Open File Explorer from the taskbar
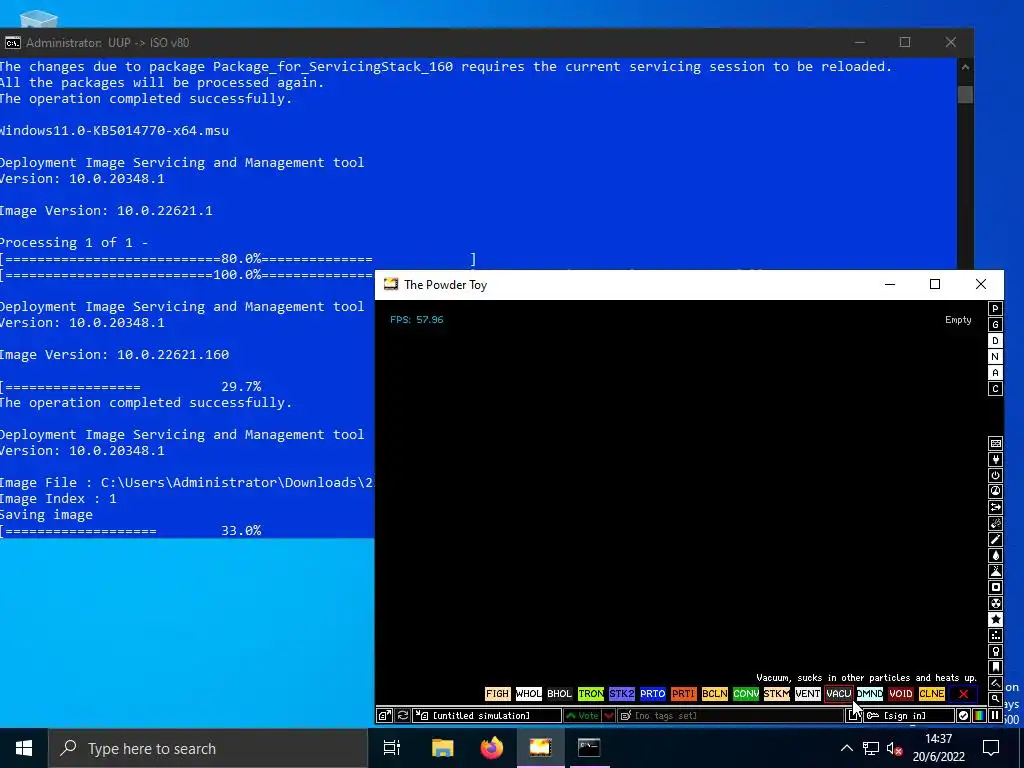 442,748
